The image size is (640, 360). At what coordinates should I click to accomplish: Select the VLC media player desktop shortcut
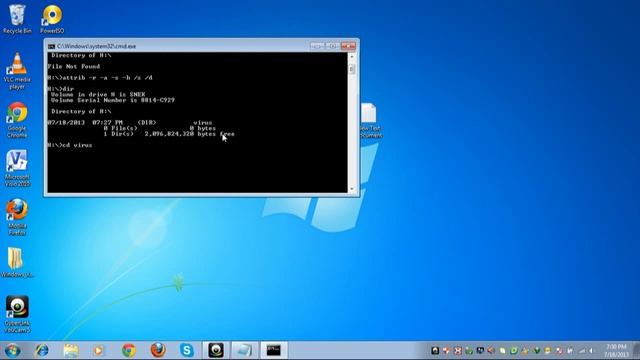[17, 71]
